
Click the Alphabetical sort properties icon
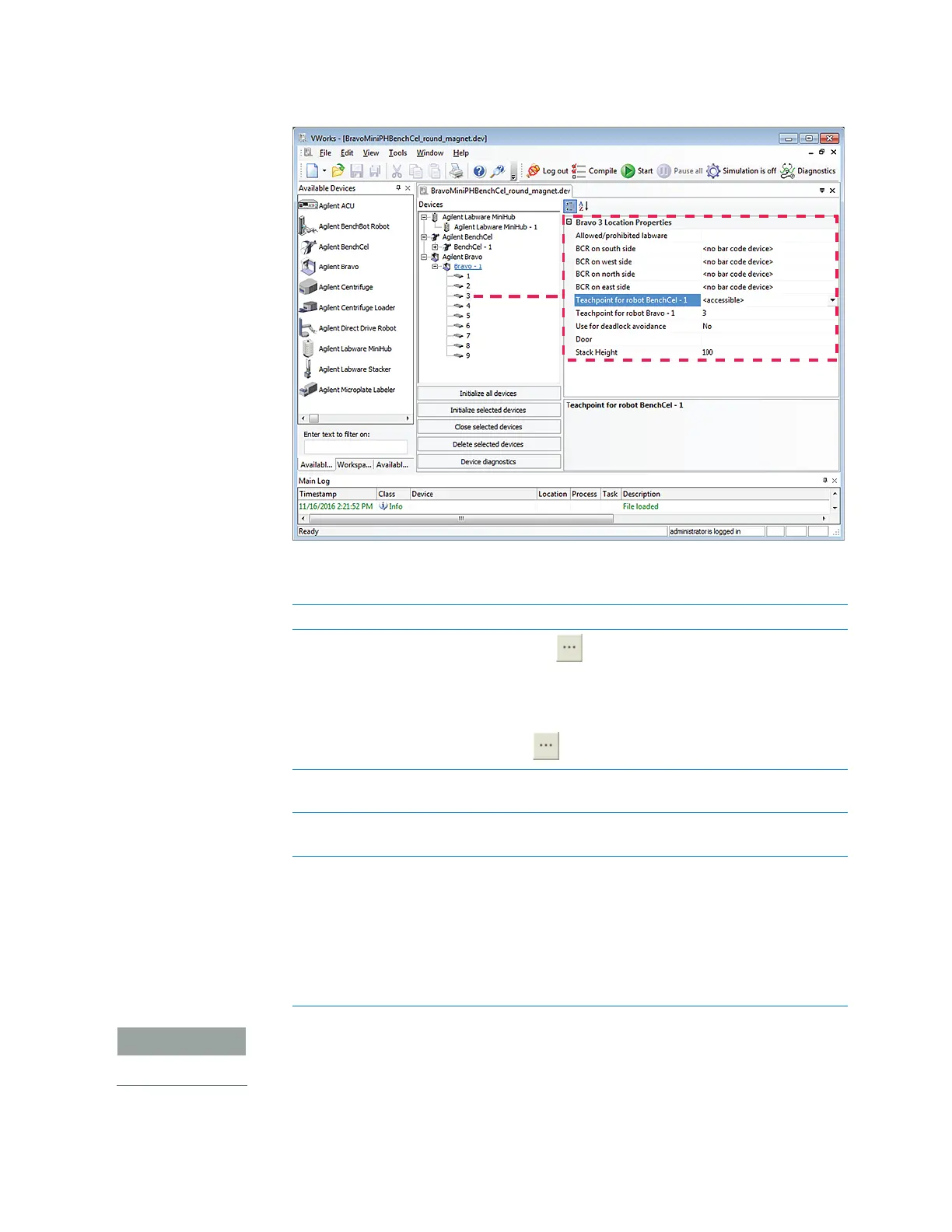tap(583, 206)
